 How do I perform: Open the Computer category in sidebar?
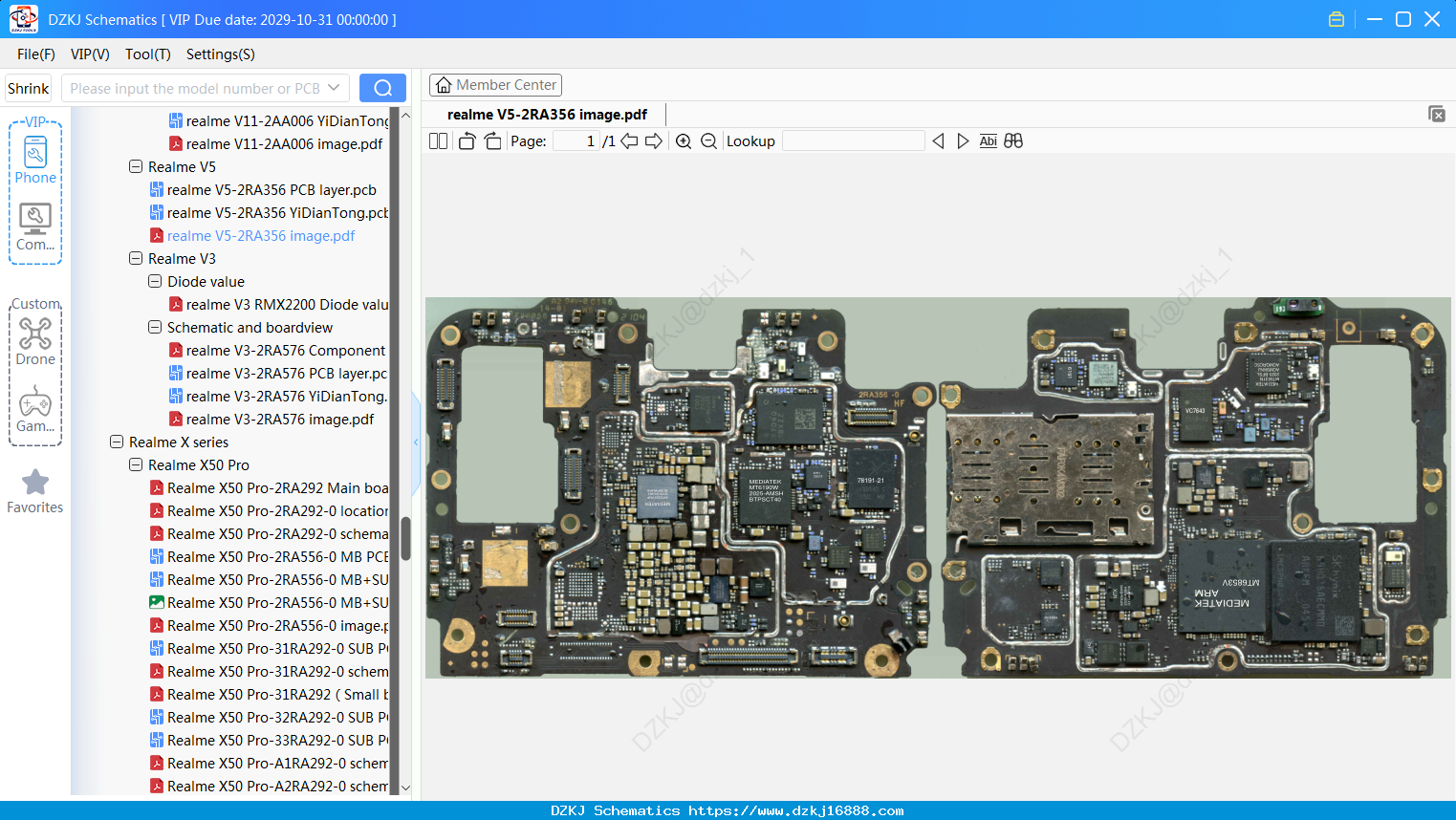(35, 227)
